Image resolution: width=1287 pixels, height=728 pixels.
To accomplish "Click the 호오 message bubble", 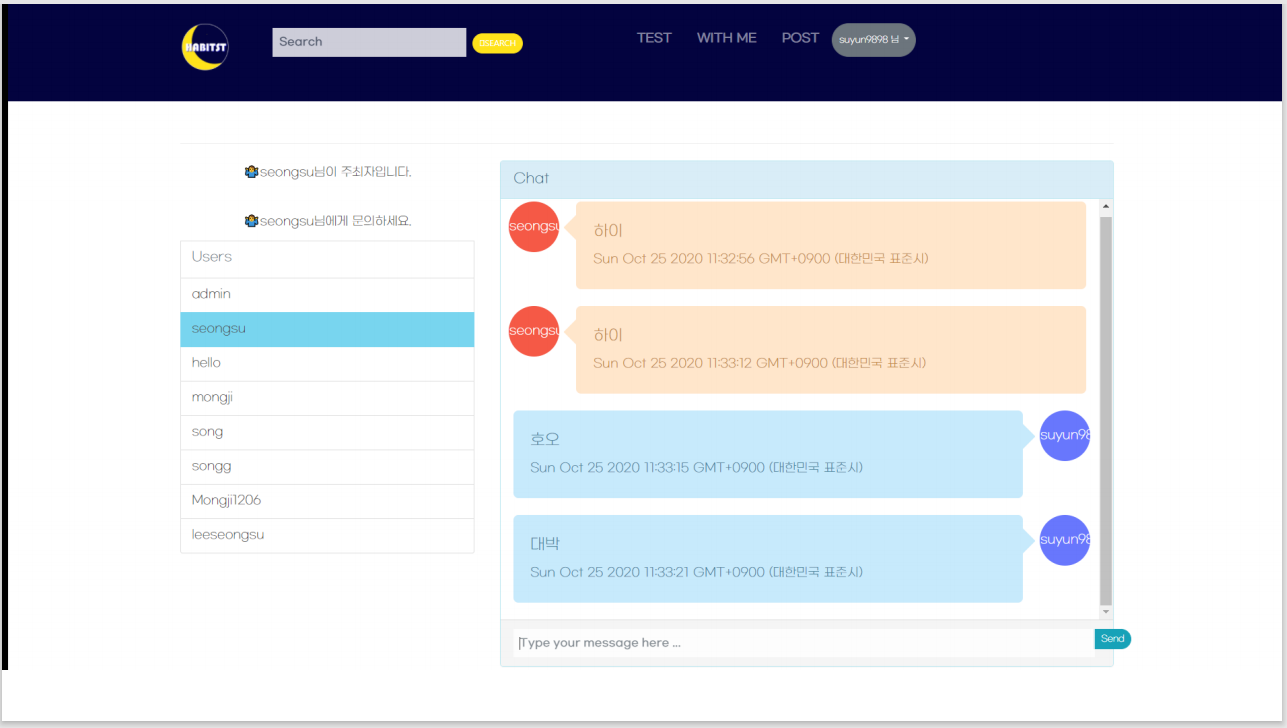I will coord(768,454).
